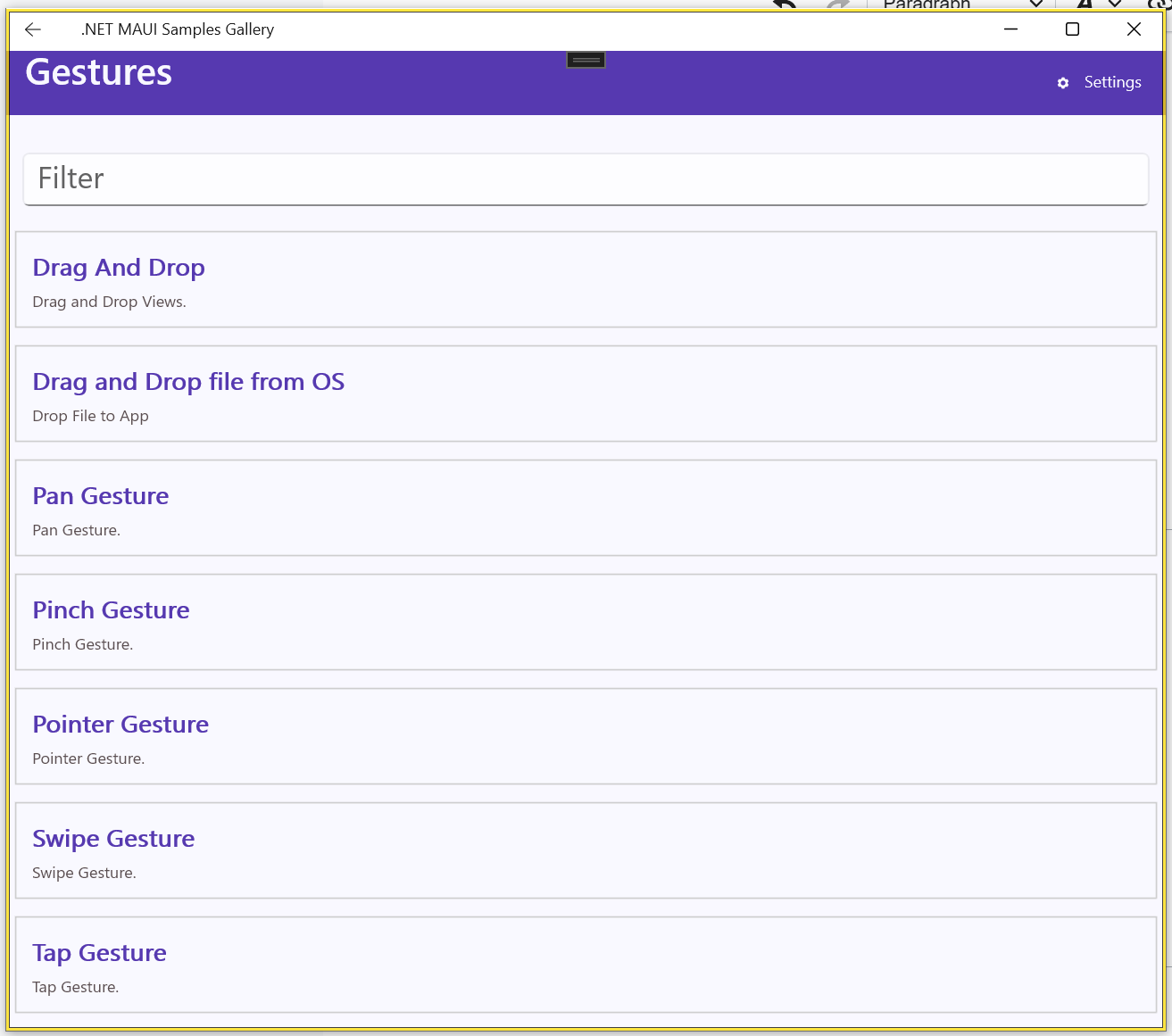Click the undo arrow in background app
The width and height of the screenshot is (1172, 1036).
click(x=785, y=4)
